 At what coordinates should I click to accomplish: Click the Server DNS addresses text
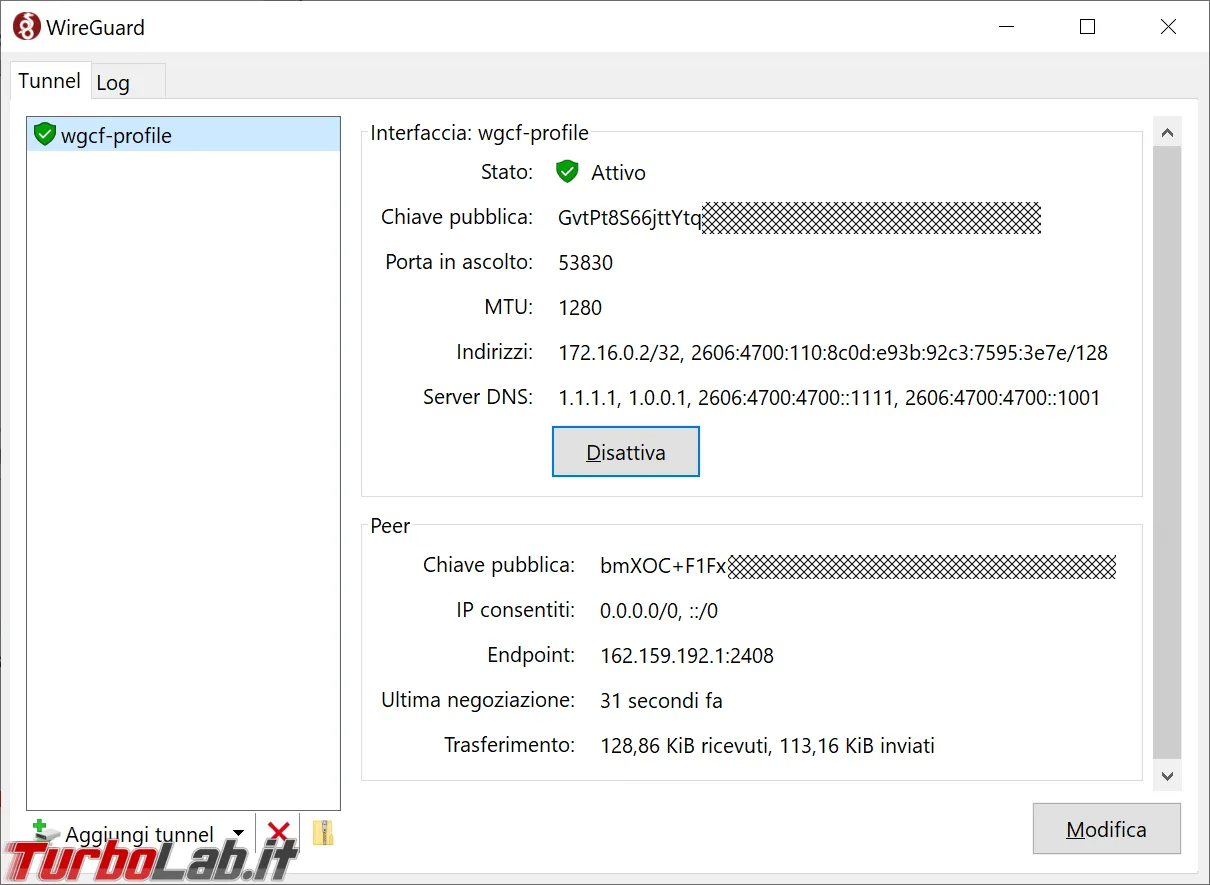[x=829, y=398]
